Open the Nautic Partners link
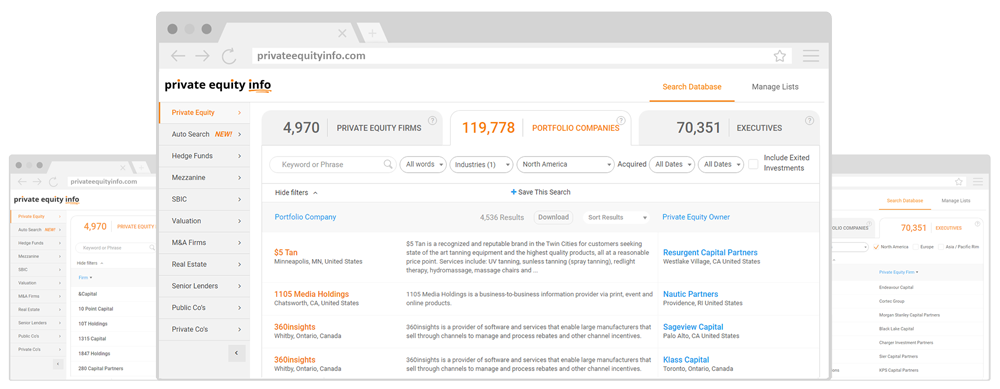Viewport: 1000px width, 389px height. [691, 294]
